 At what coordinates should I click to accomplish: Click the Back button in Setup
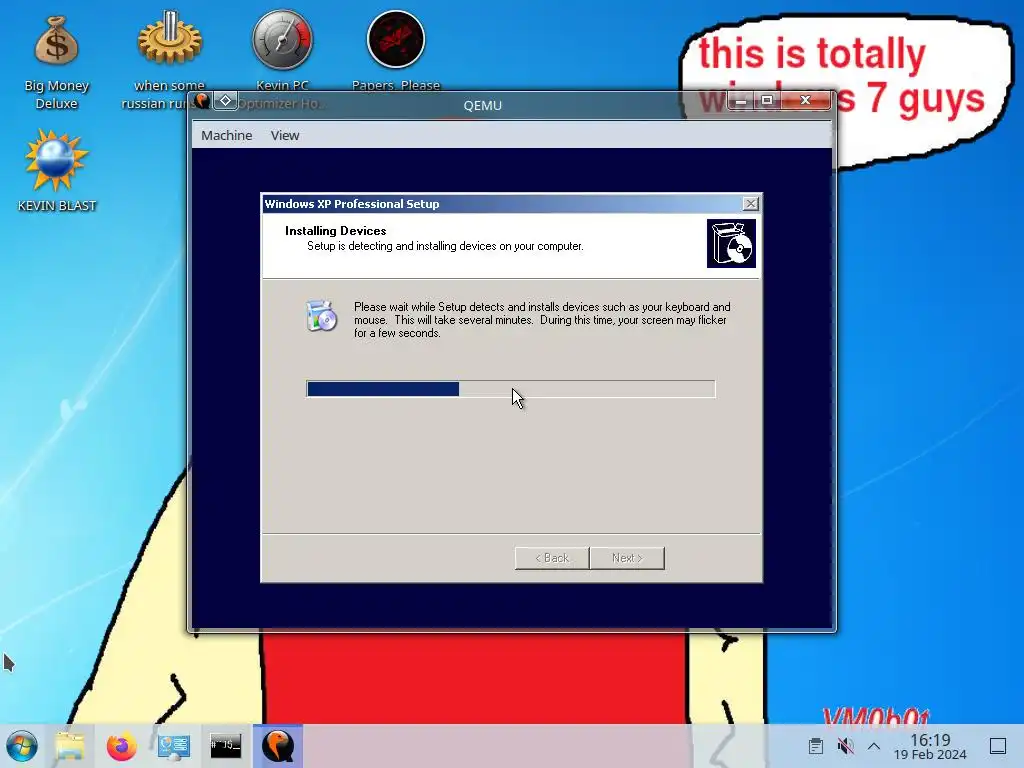pyautogui.click(x=552, y=558)
